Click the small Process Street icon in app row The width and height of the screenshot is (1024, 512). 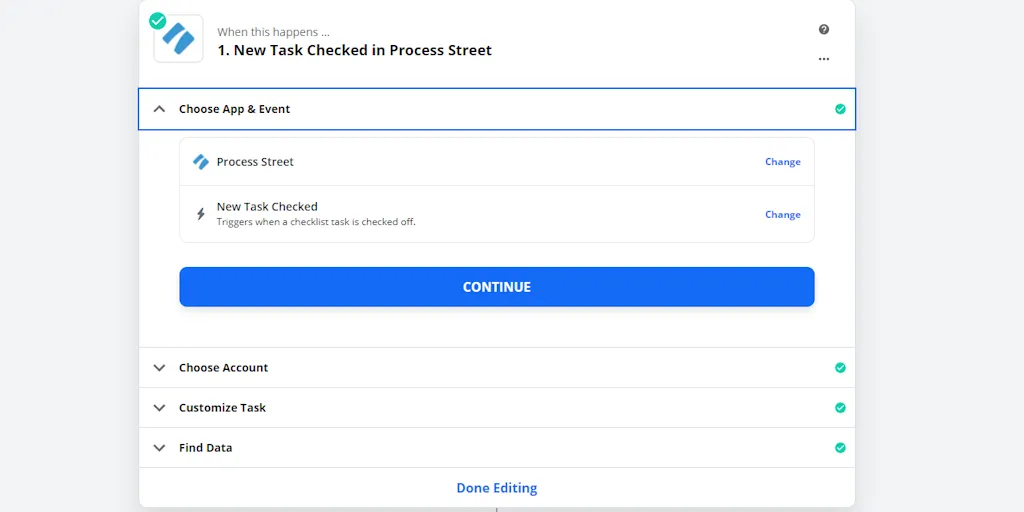pos(200,162)
